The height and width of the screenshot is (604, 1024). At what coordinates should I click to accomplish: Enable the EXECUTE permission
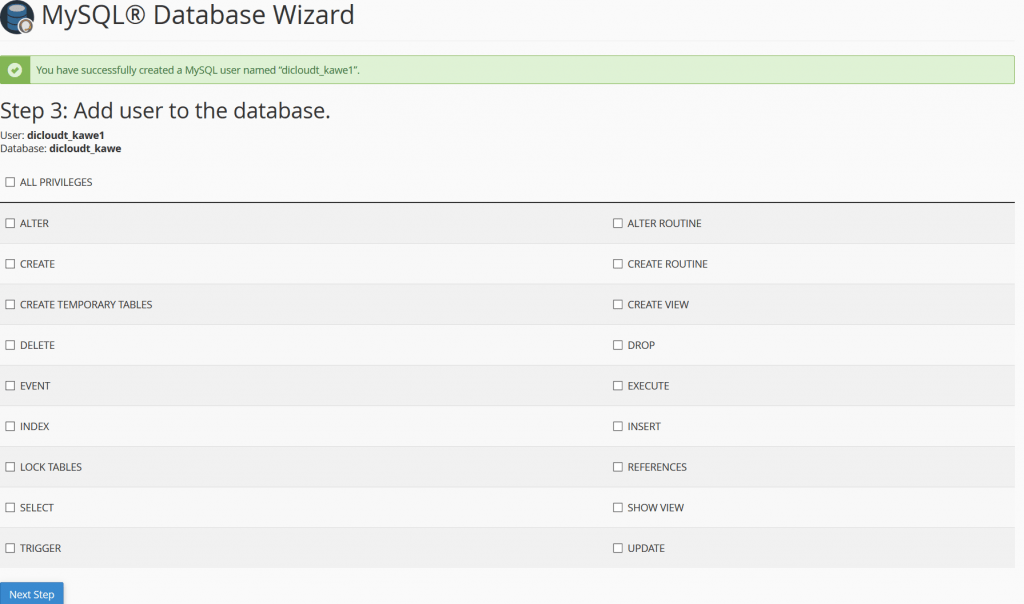pos(617,385)
